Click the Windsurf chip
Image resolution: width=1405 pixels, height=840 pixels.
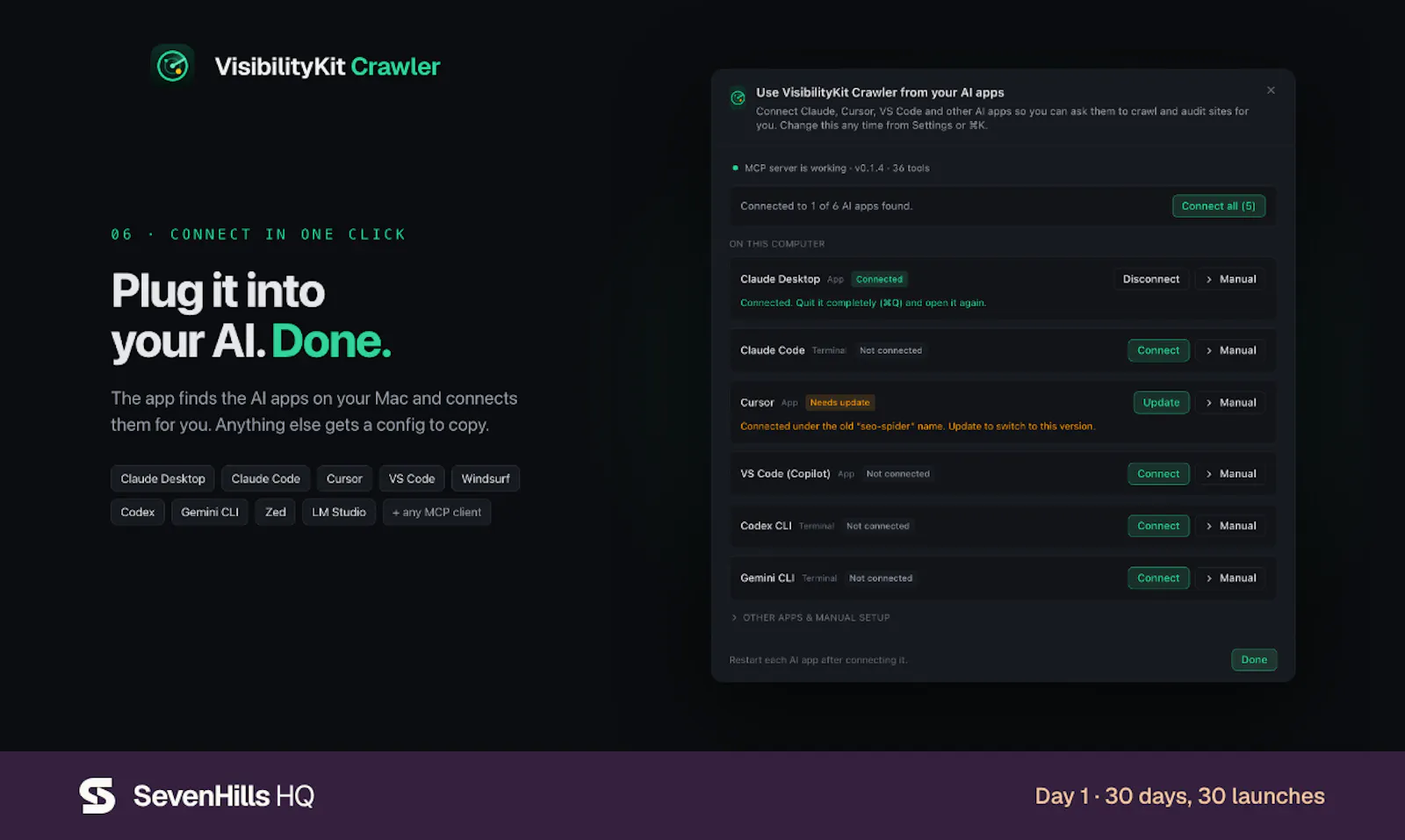click(486, 478)
